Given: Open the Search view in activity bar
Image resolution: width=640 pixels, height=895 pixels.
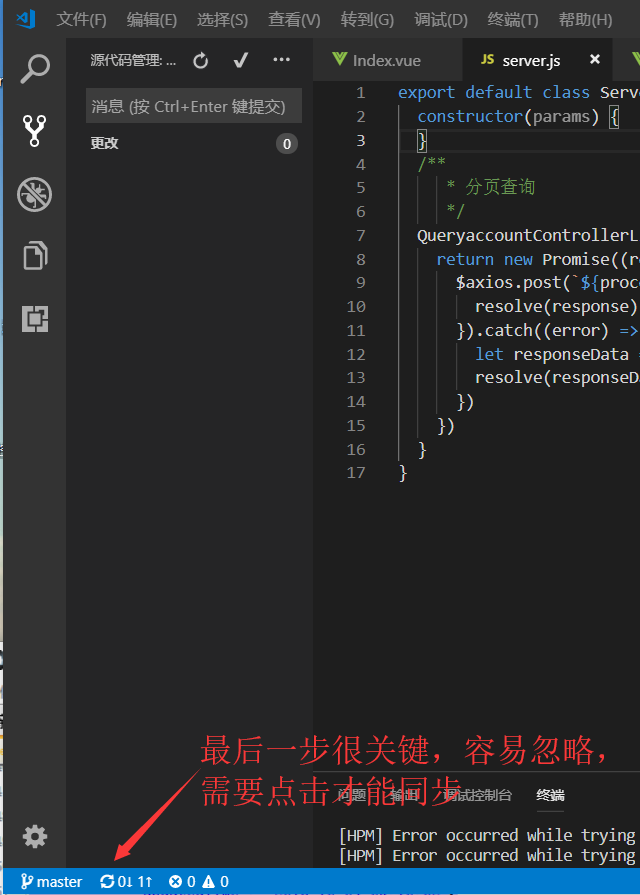Looking at the screenshot, I should point(35,68).
